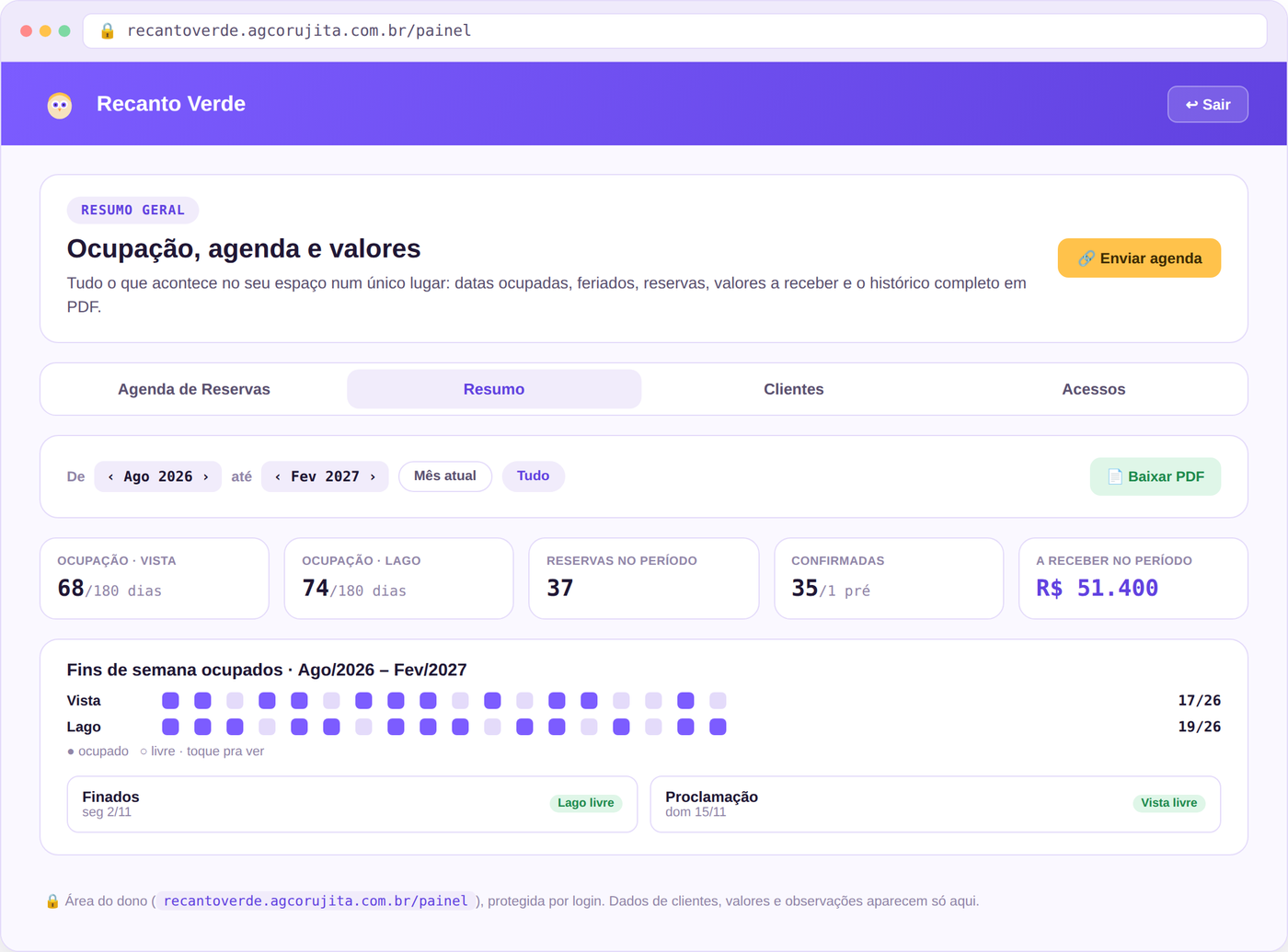The height and width of the screenshot is (952, 1288).
Task: Click the "35/1 pré" confirmadas value
Action: [831, 589]
